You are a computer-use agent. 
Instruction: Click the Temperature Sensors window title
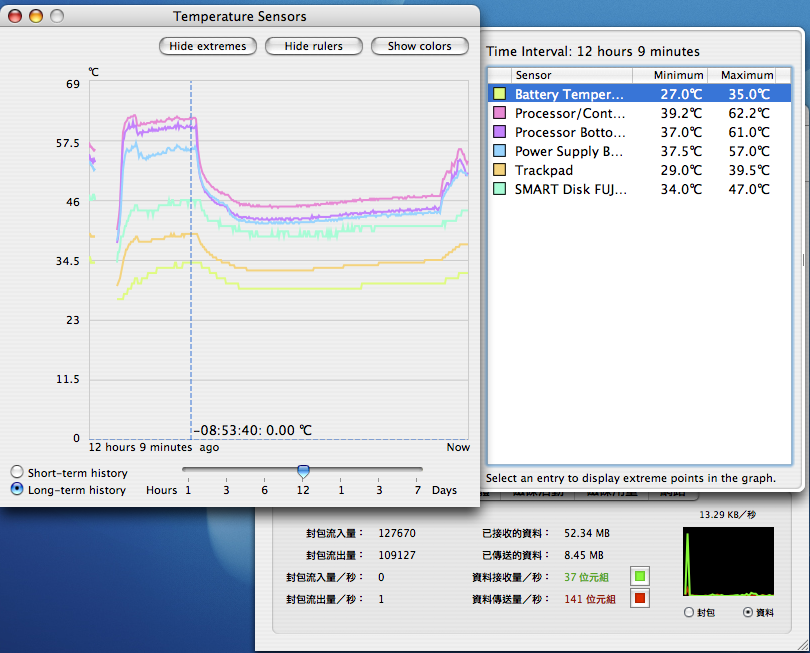click(x=240, y=17)
